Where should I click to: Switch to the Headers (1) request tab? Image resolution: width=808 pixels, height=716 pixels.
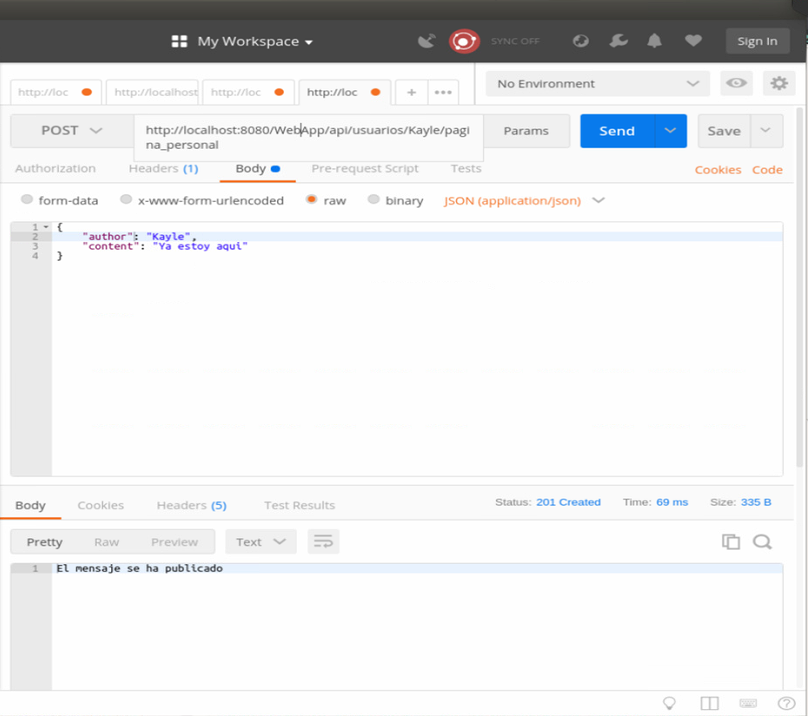click(163, 169)
